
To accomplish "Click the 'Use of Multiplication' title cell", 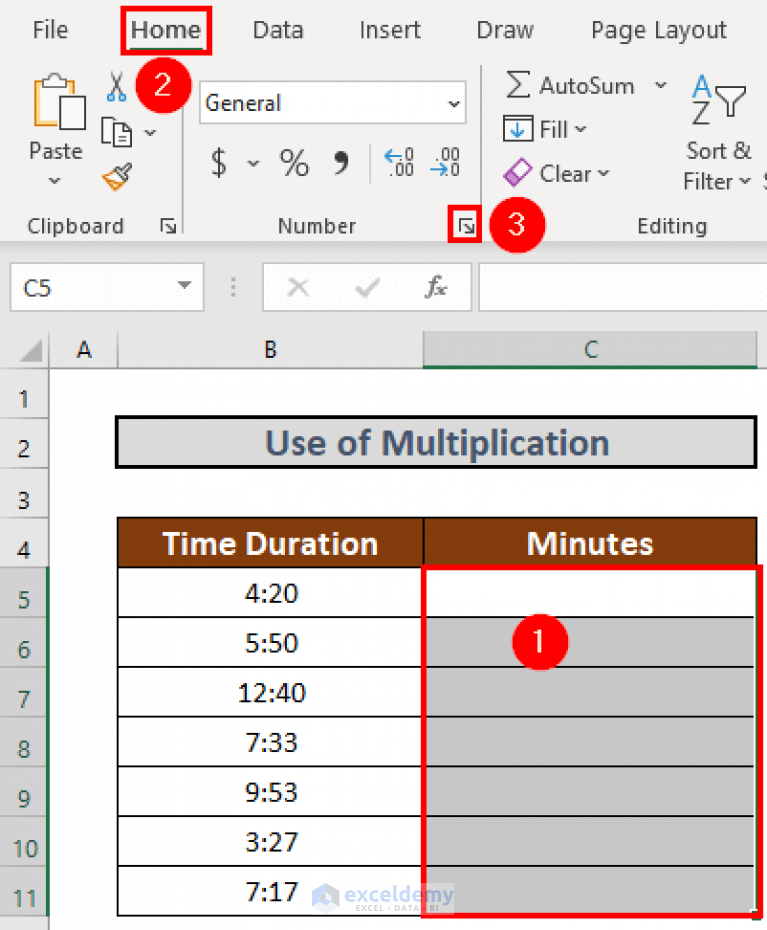I will coord(437,442).
